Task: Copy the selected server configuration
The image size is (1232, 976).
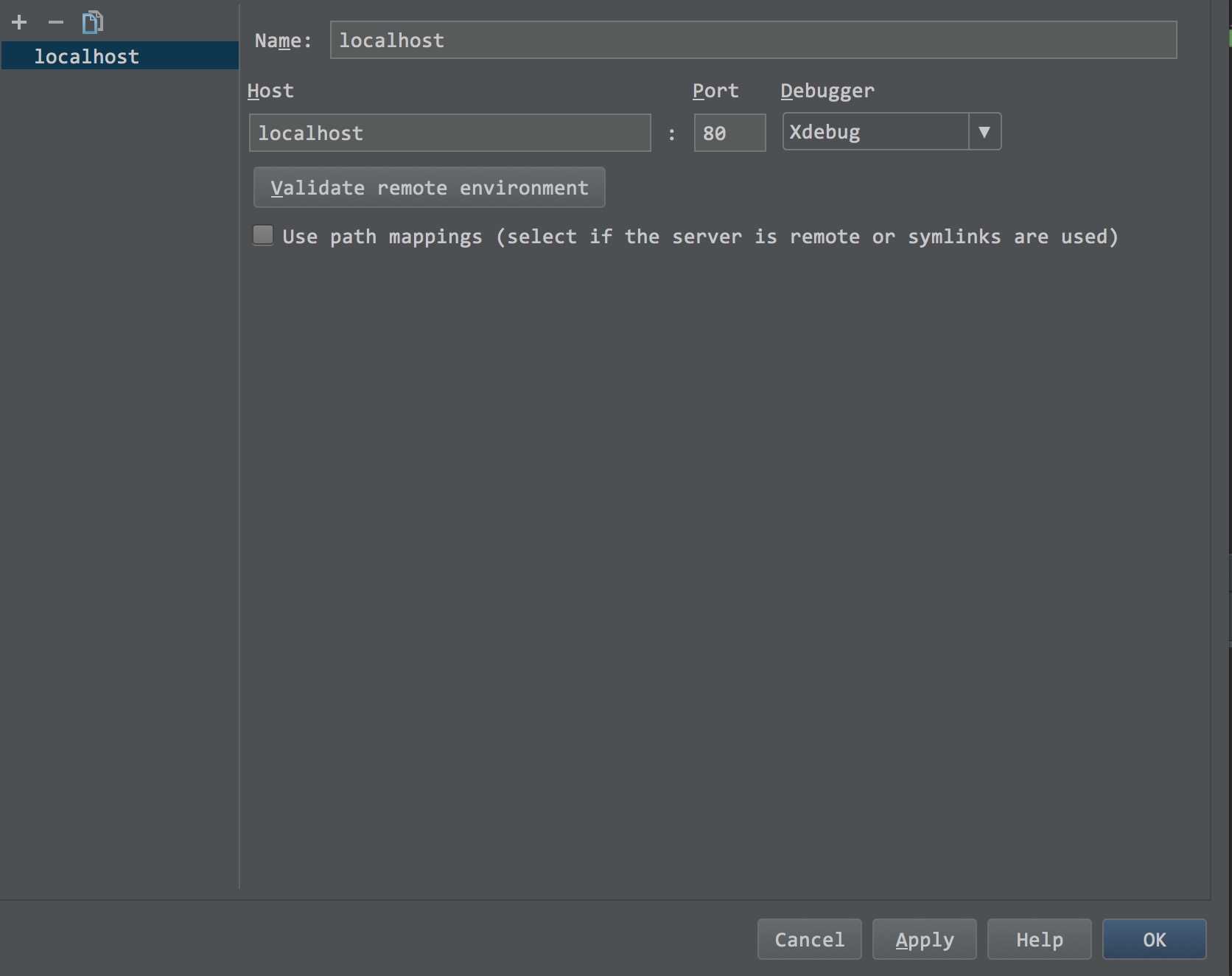Action: (93, 22)
